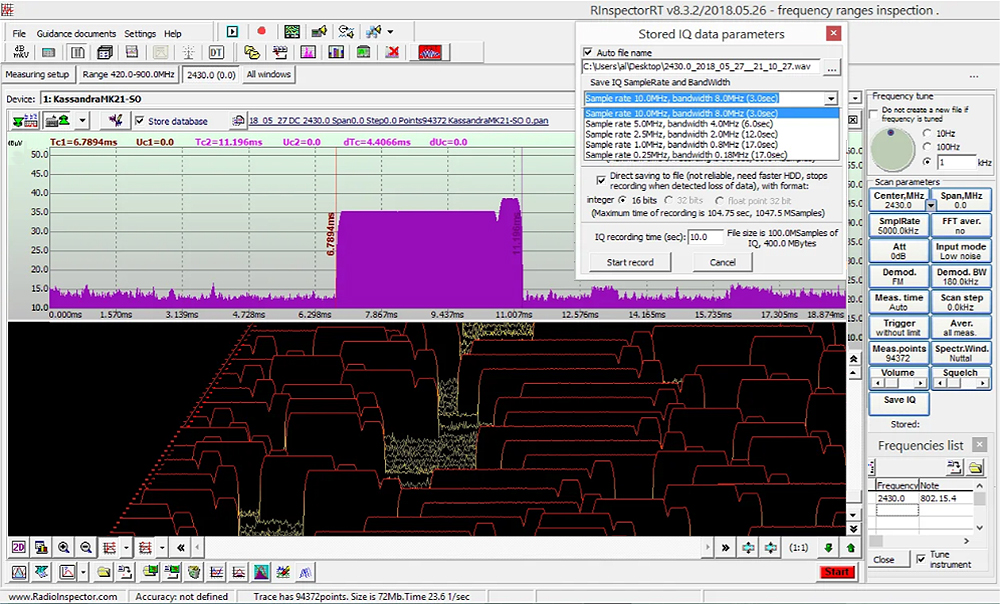Screen dimensions: 1000x604
Task: Select the 100Hz frequency tune radio button
Action: click(x=927, y=146)
